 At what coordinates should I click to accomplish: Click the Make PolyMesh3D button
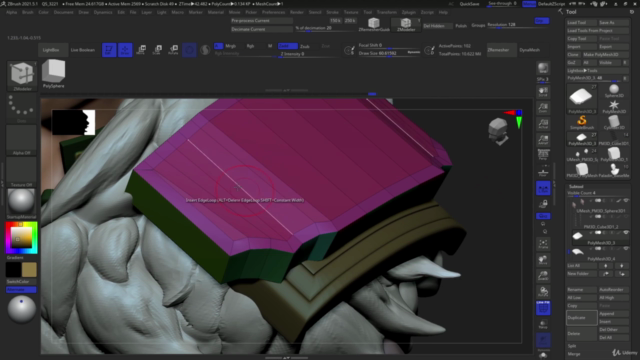click(606, 55)
